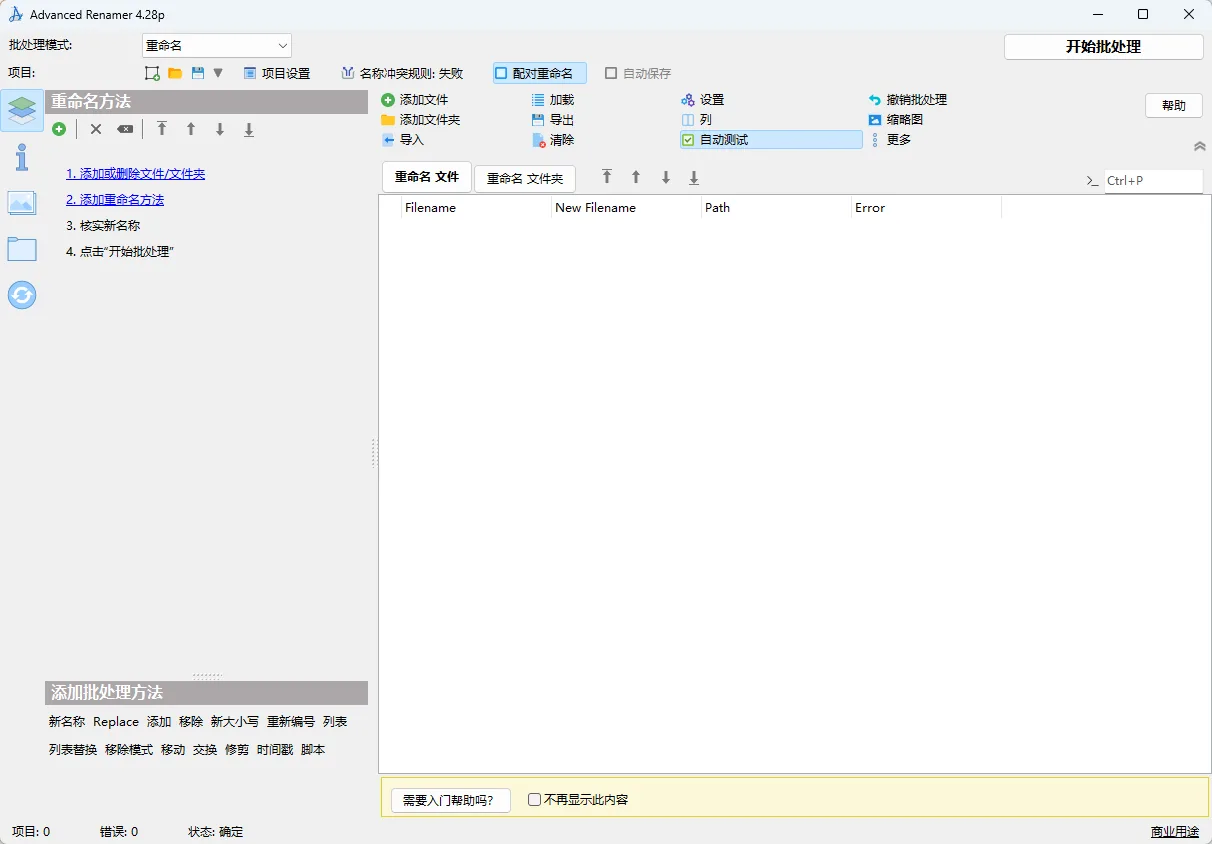Add 新大小写 new case method
1212x844 pixels.
point(235,722)
